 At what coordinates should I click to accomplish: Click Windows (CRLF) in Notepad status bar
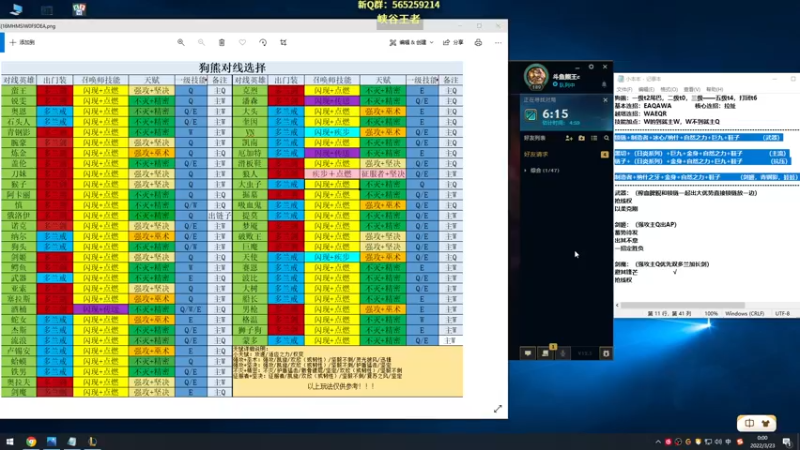[x=744, y=313]
